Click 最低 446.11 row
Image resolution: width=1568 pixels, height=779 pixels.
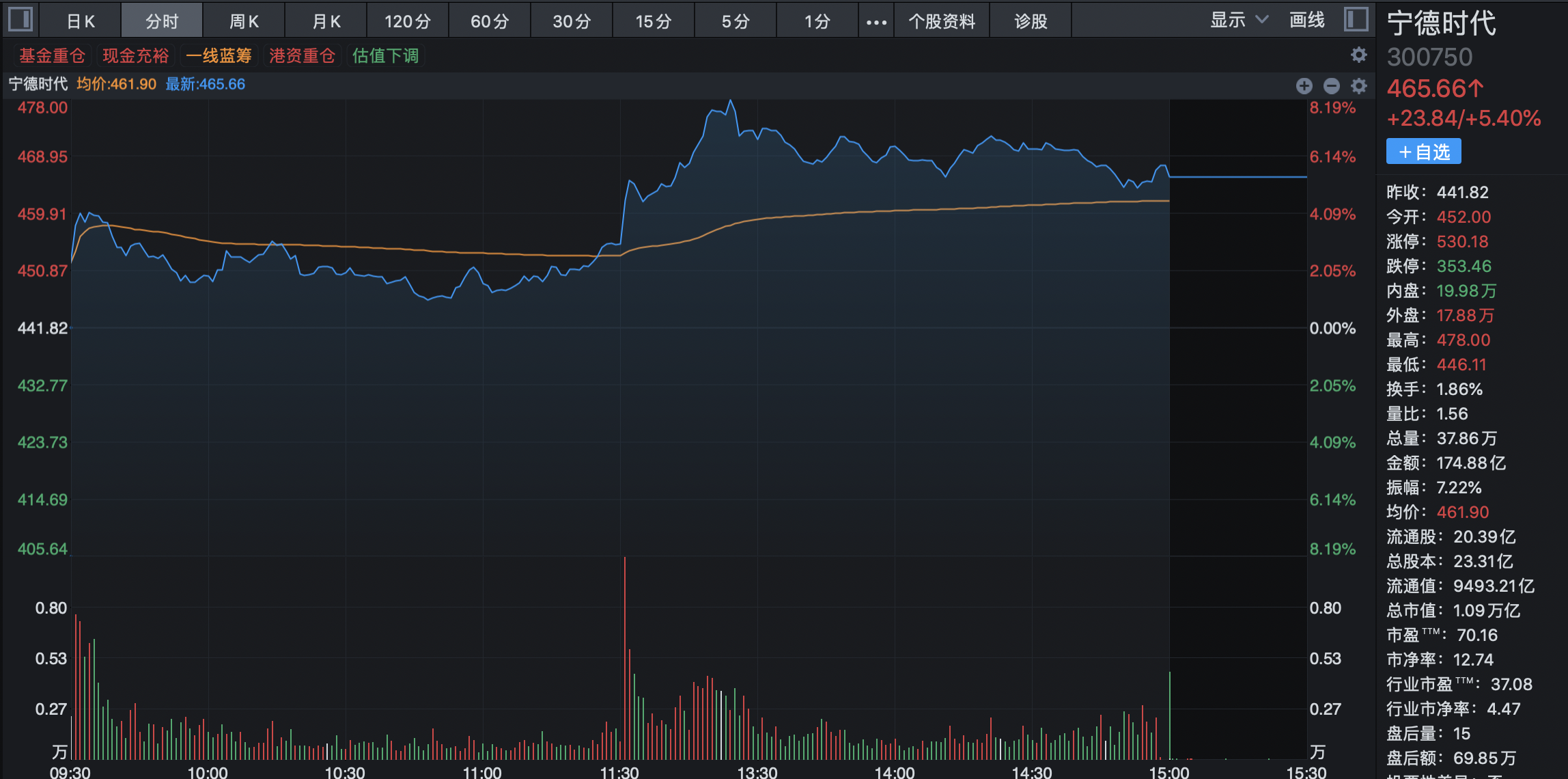point(1437,364)
